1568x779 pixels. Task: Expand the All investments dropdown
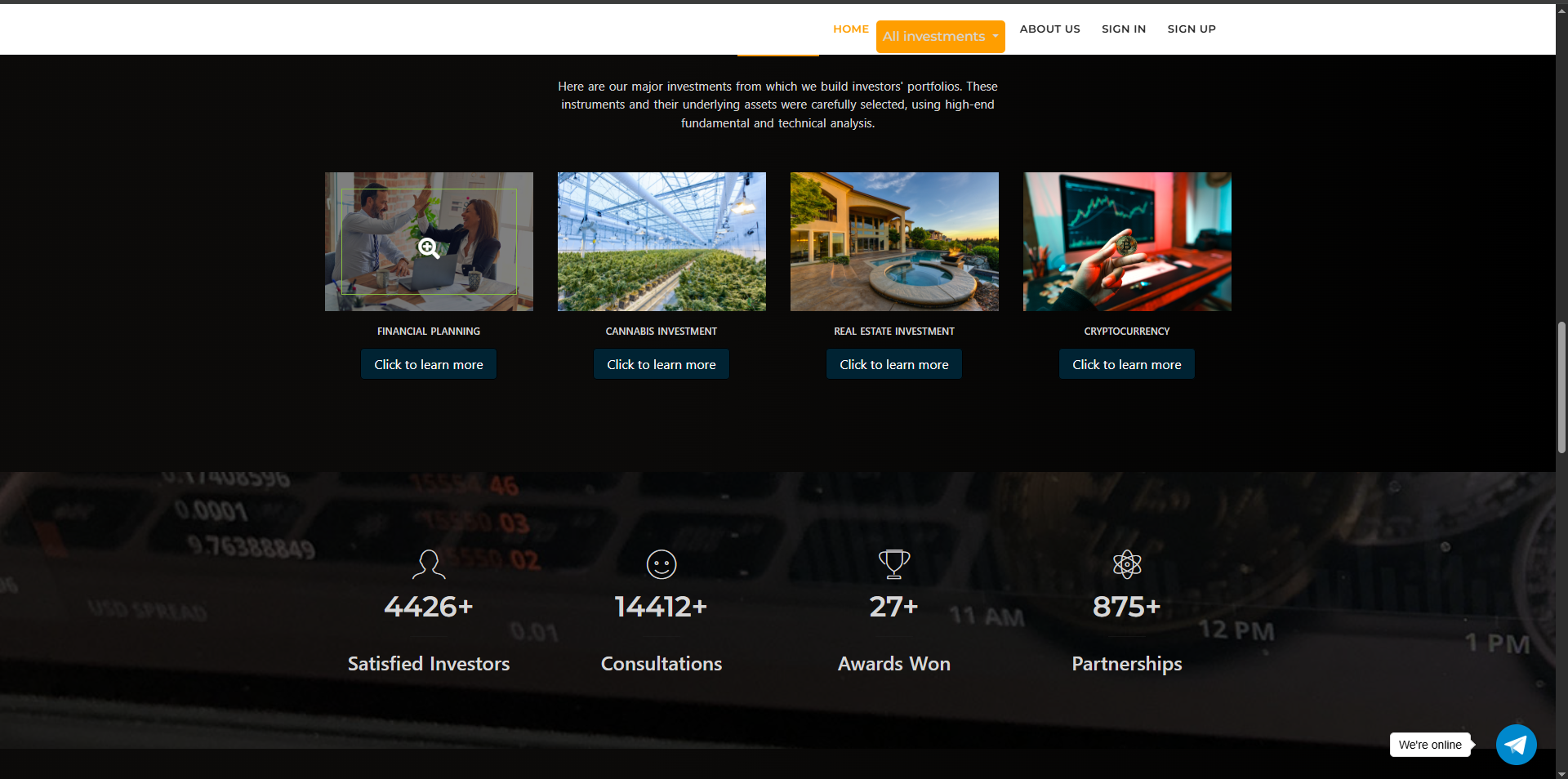tap(941, 37)
